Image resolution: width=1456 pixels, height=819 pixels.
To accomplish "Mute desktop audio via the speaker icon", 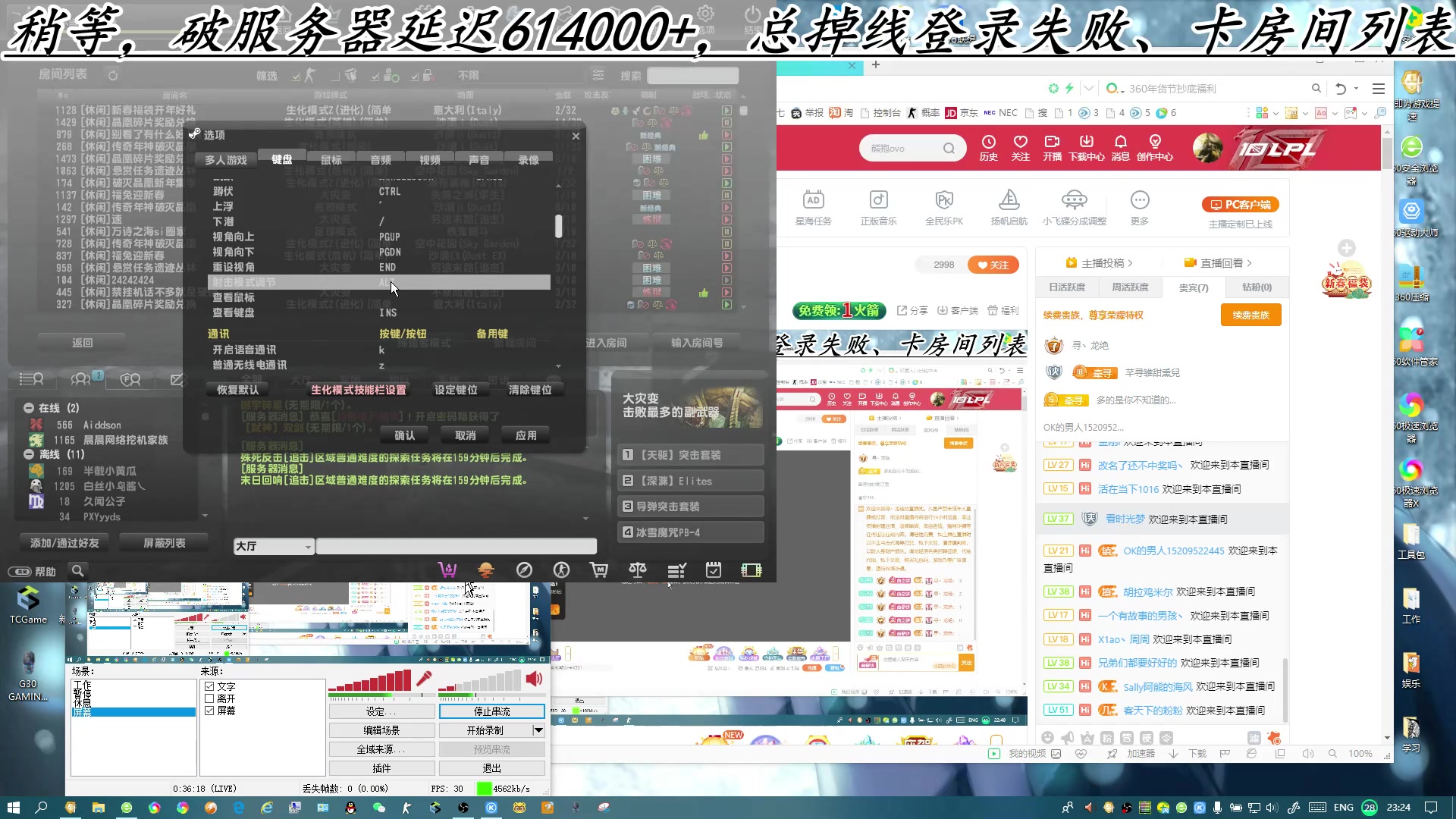I will 534,678.
